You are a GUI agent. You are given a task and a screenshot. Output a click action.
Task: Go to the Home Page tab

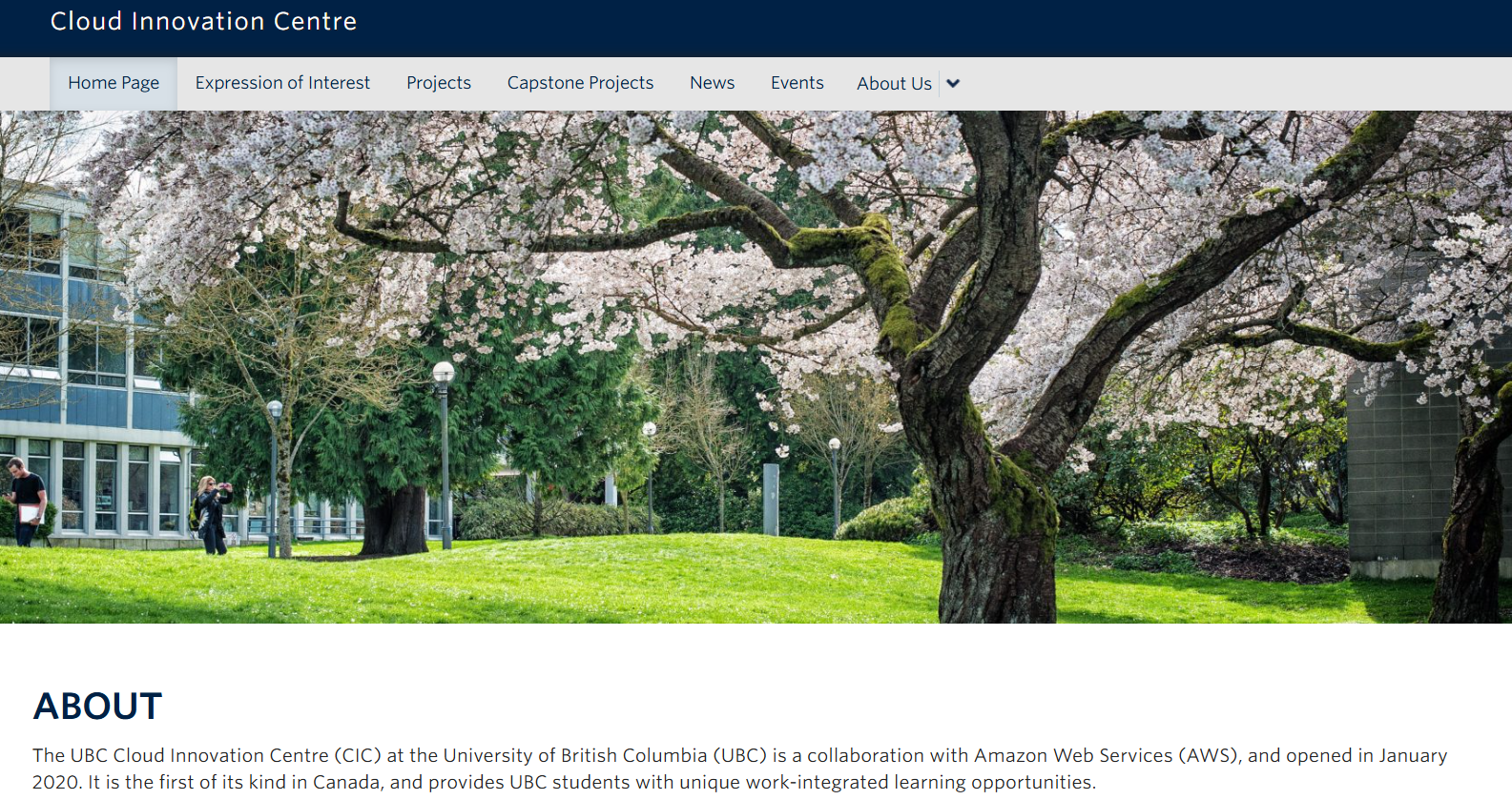tap(114, 83)
